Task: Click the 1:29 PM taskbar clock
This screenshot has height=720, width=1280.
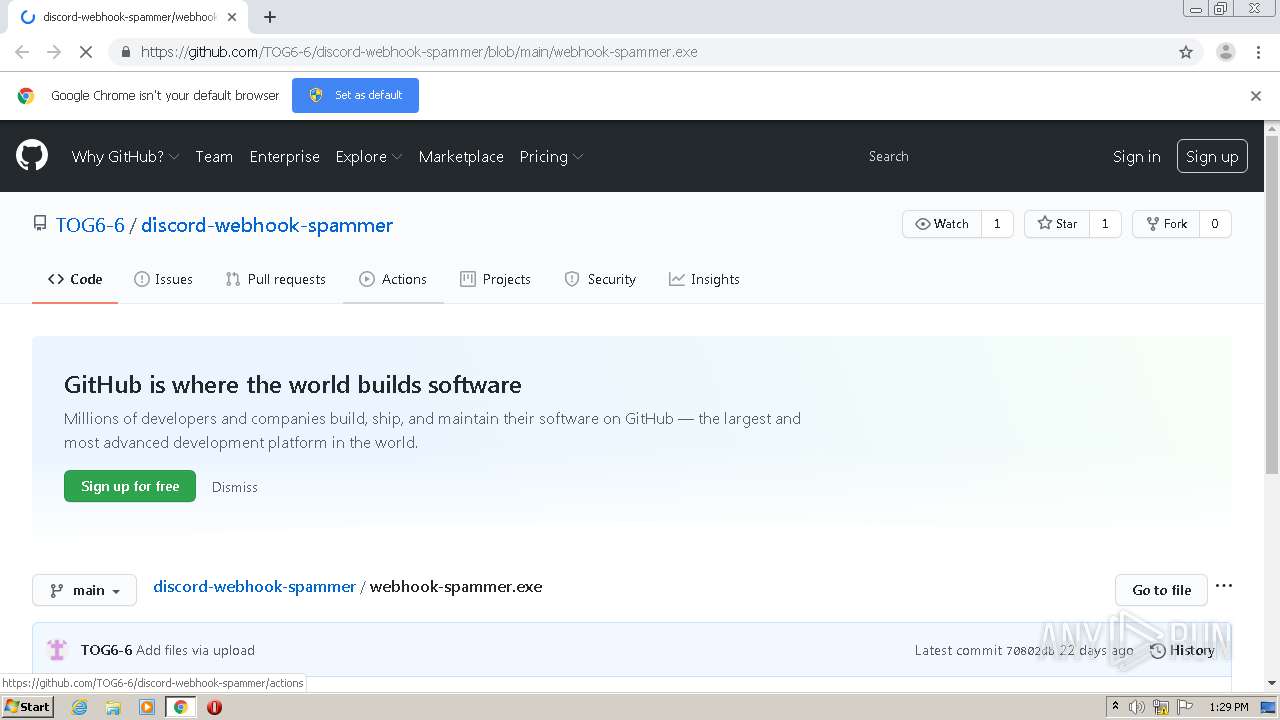Action: point(1228,707)
